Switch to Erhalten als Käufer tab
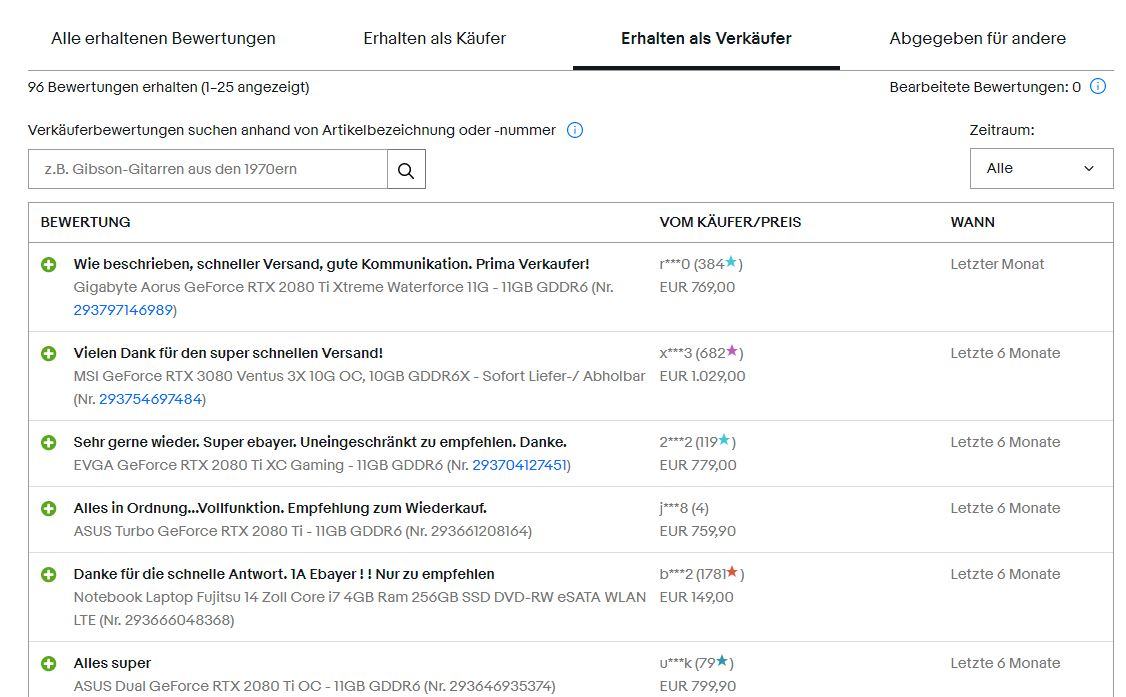 click(434, 38)
